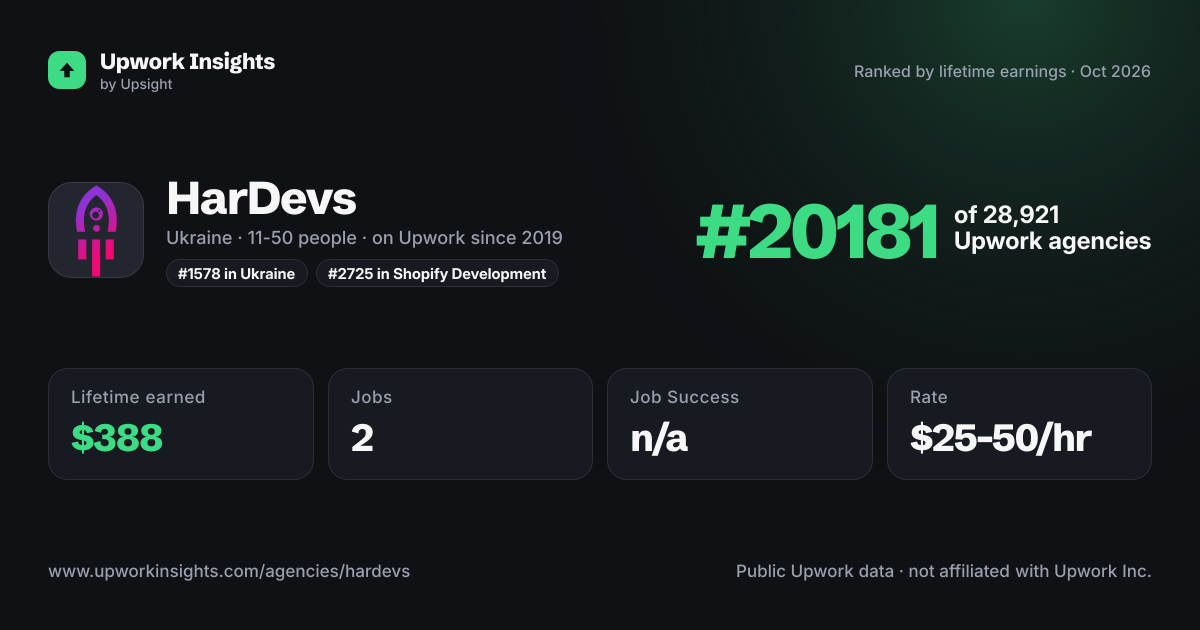Viewport: 1200px width, 630px height.
Task: Open the upworkinsights.com/agencies/hardevs URL
Action: coord(229,571)
